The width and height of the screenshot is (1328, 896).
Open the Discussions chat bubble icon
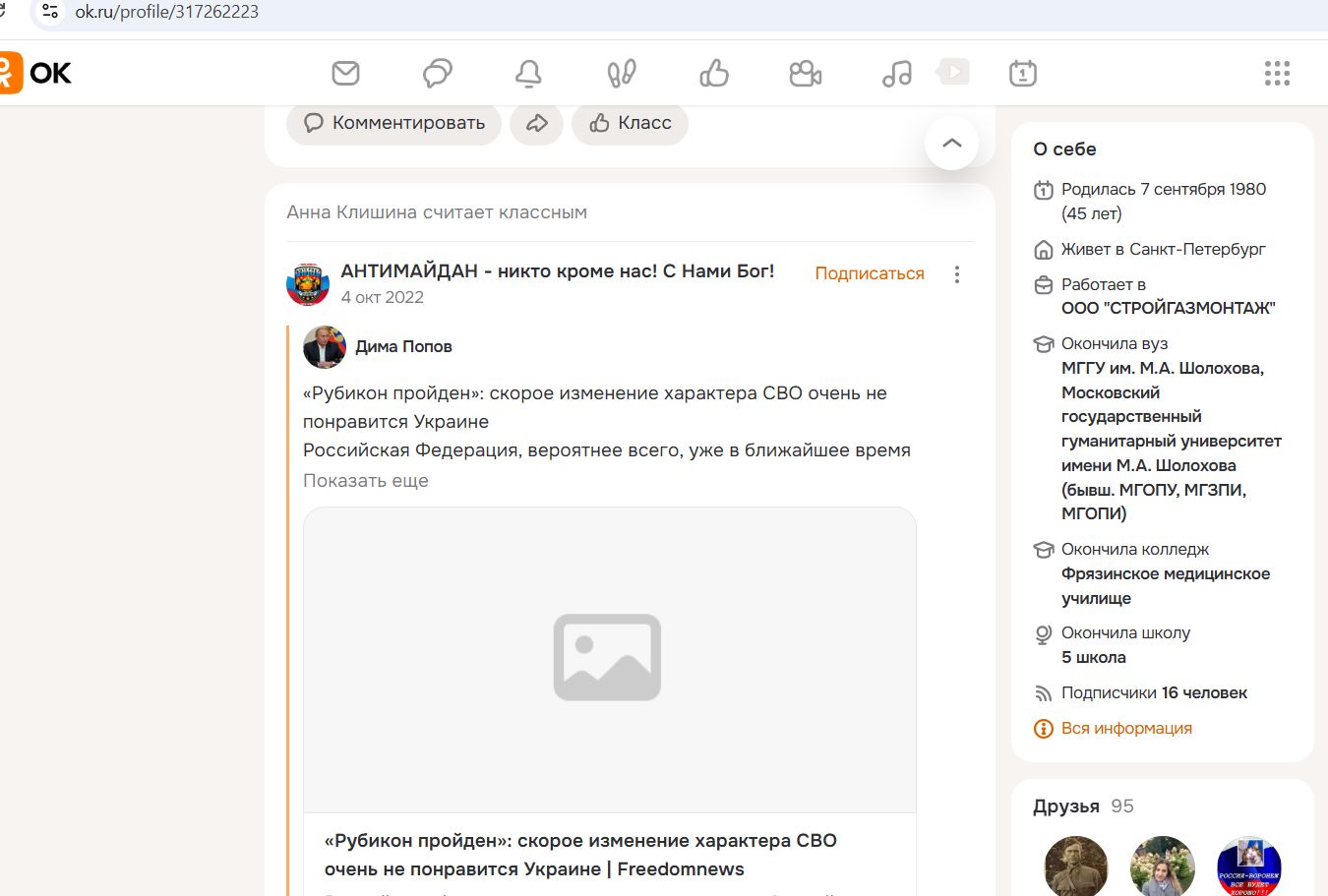[437, 73]
